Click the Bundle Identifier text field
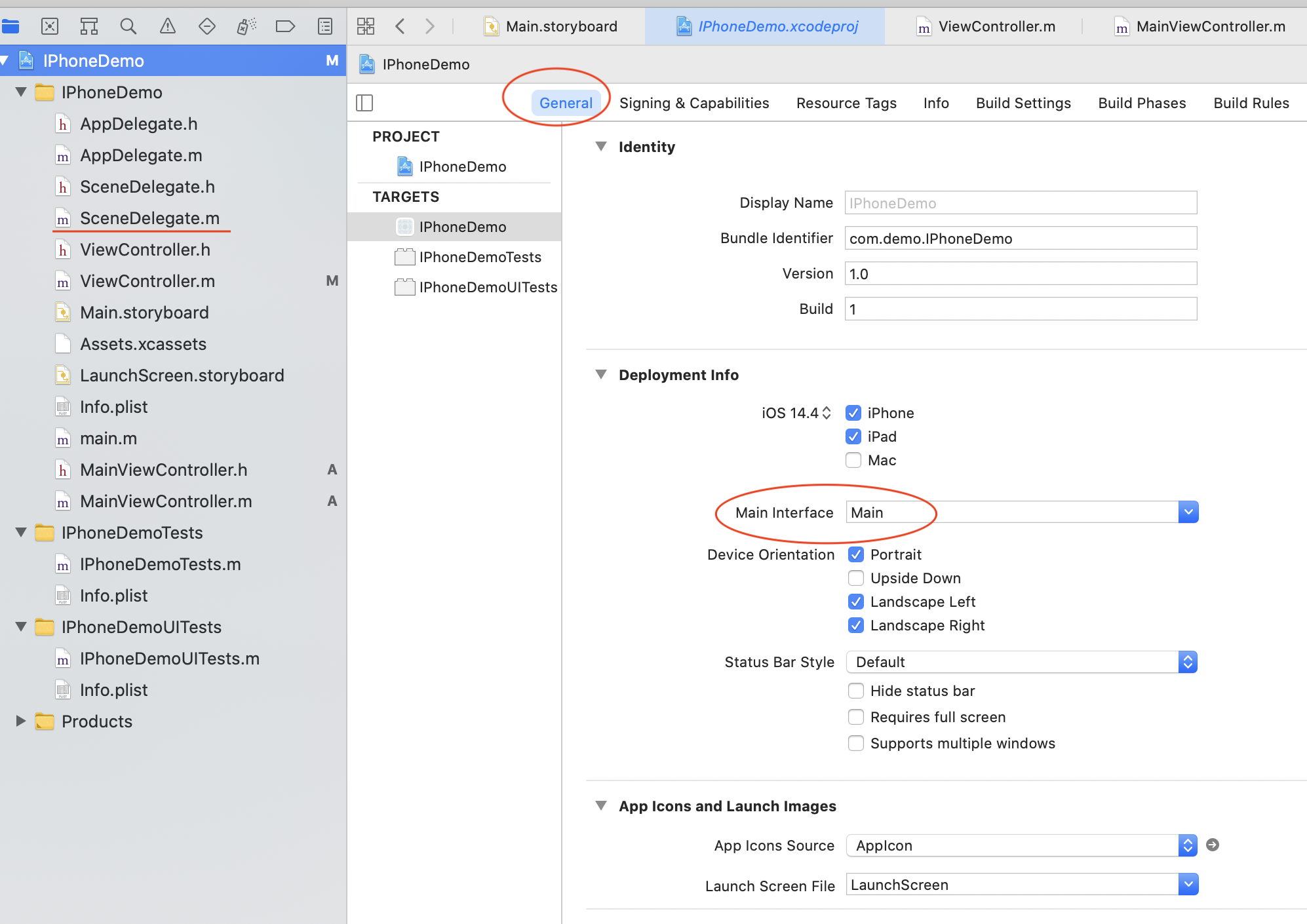1307x924 pixels. tap(1020, 239)
